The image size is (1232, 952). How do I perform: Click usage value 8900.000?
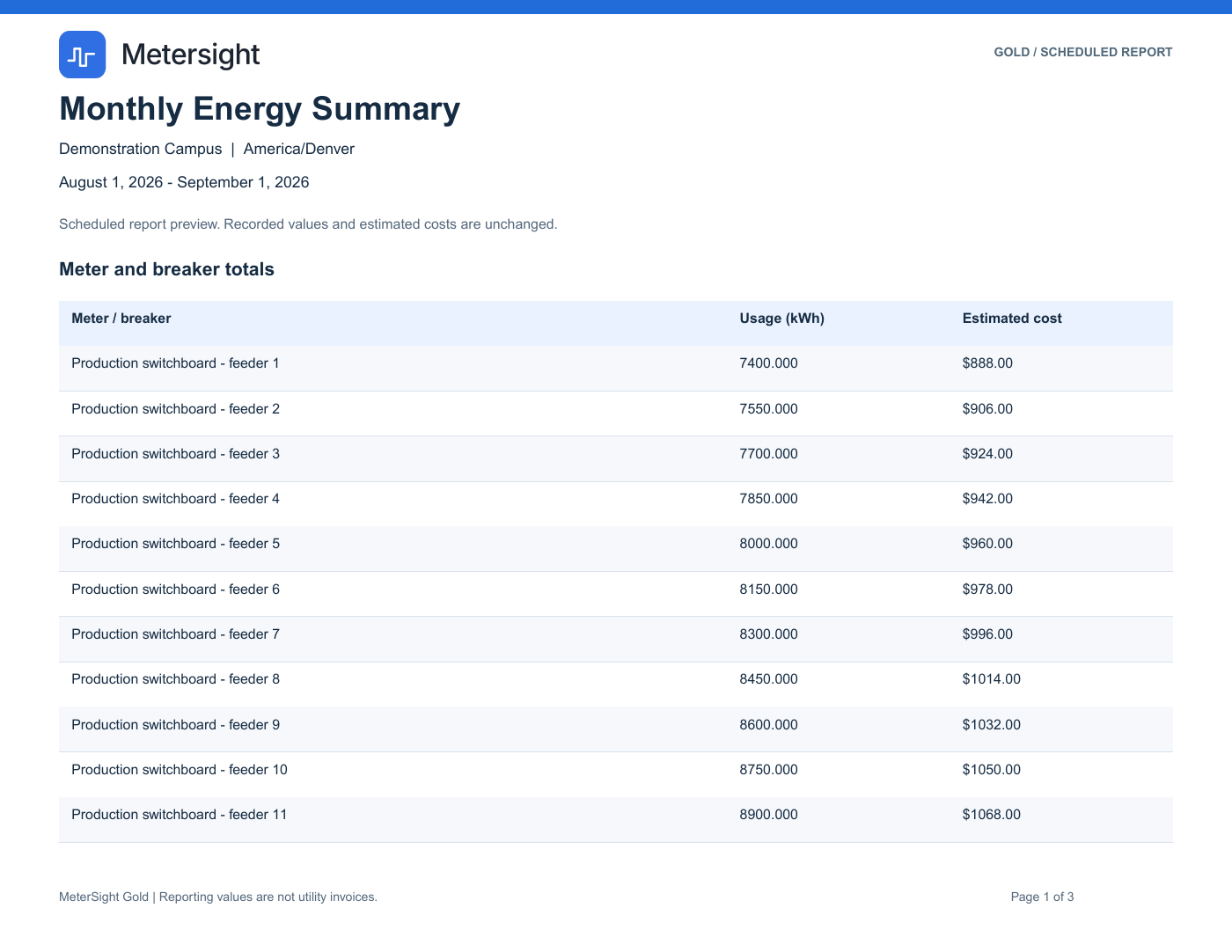tap(769, 815)
